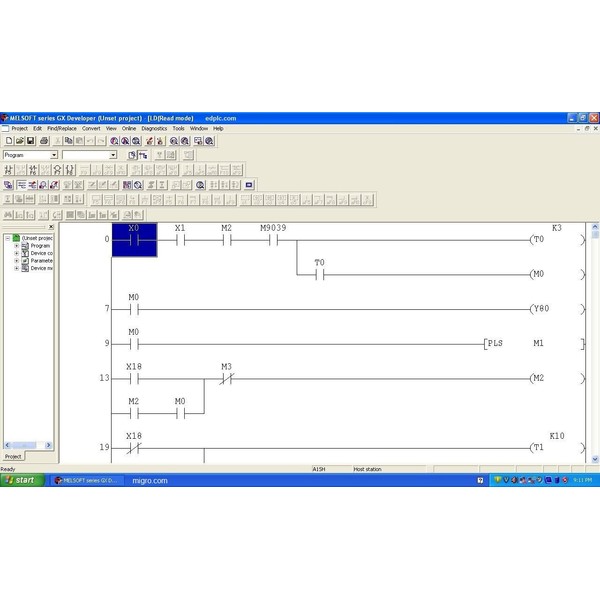Click the Print icon in toolbar
Screen dimensions: 600x600
[x=44, y=141]
